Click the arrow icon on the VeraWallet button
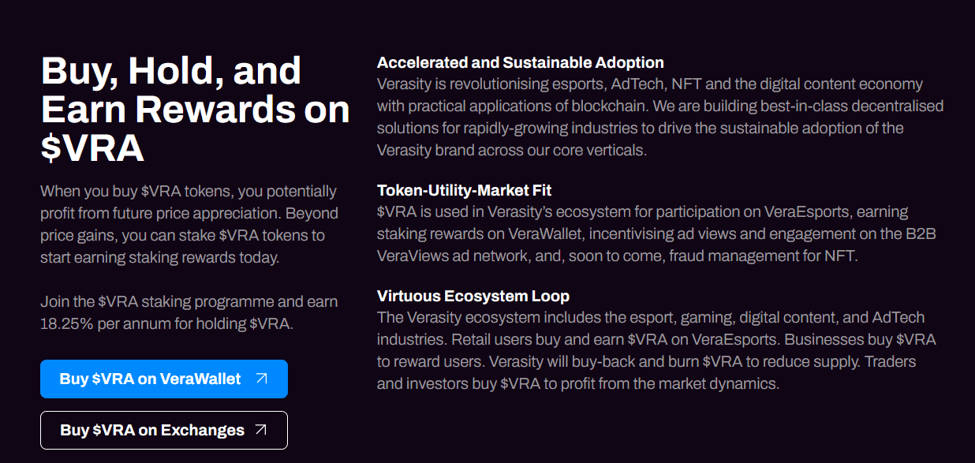The image size is (975, 463). [x=262, y=378]
